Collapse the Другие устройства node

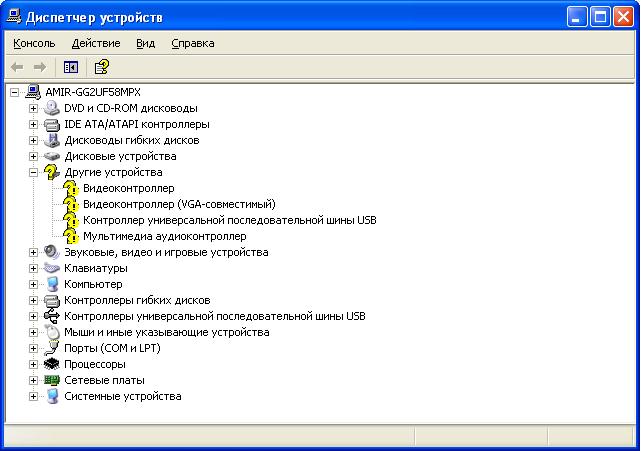(33, 172)
